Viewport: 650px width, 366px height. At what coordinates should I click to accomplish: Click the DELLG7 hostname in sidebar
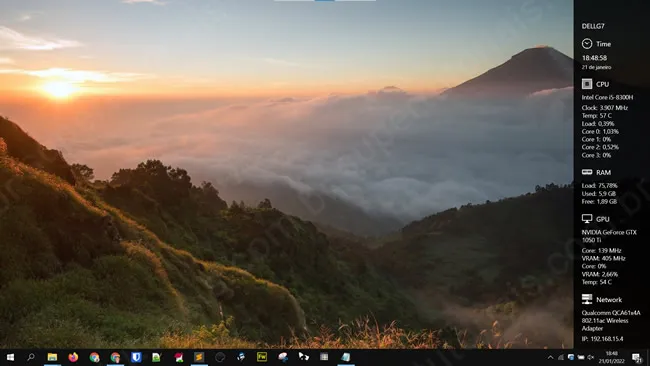[x=593, y=26]
